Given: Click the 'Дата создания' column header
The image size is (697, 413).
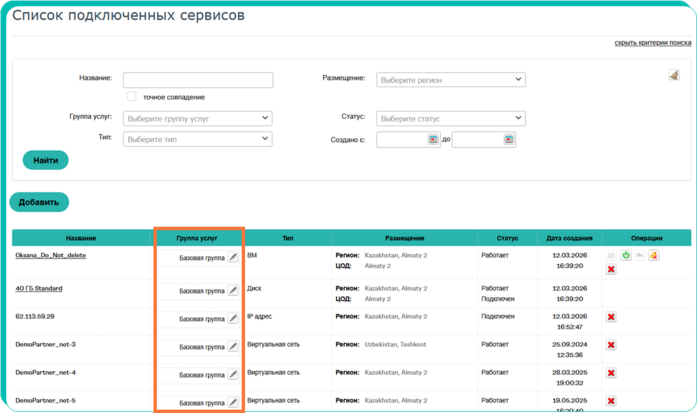Looking at the screenshot, I should [568, 238].
